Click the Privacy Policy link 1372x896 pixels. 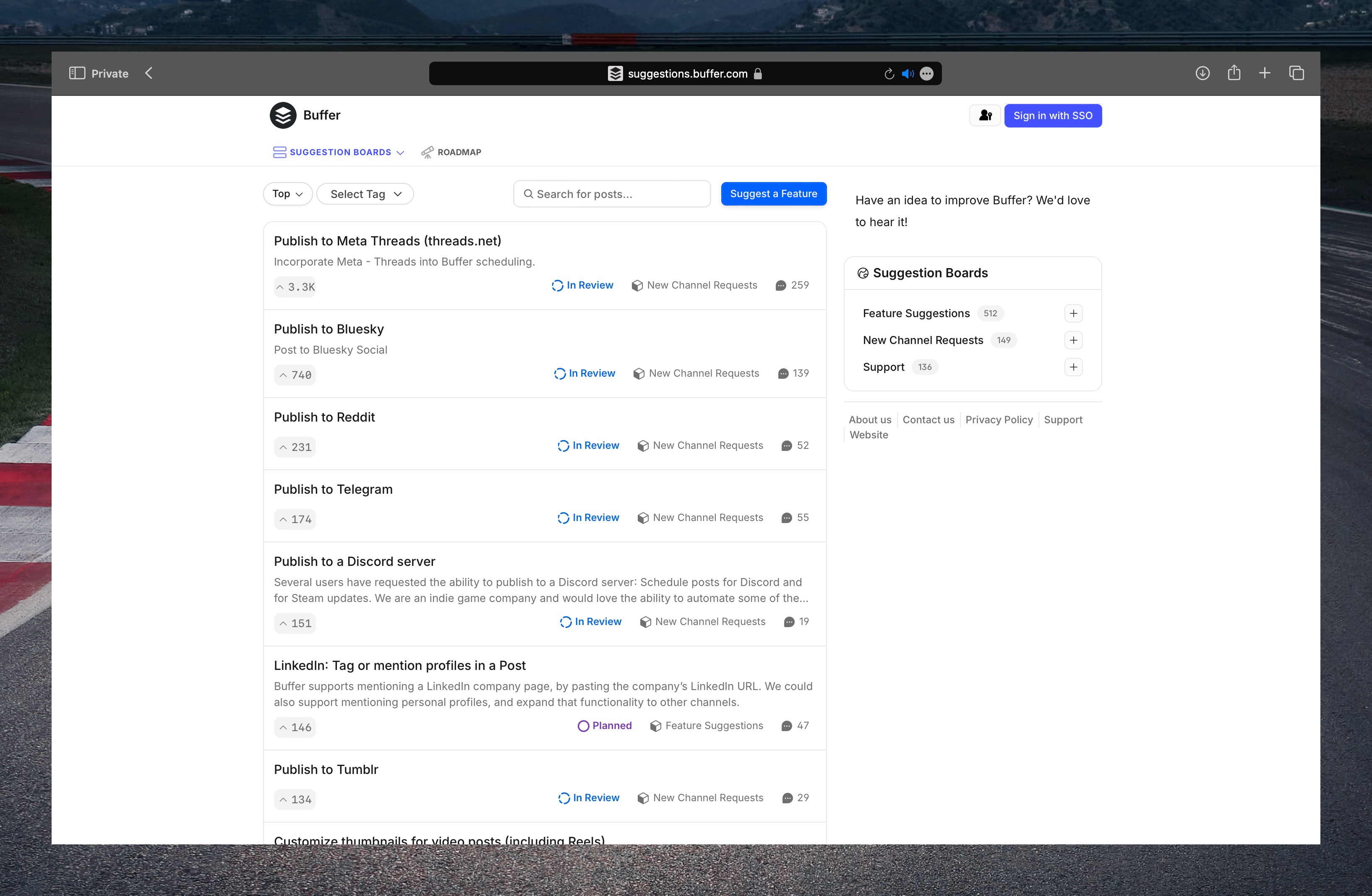pos(999,419)
